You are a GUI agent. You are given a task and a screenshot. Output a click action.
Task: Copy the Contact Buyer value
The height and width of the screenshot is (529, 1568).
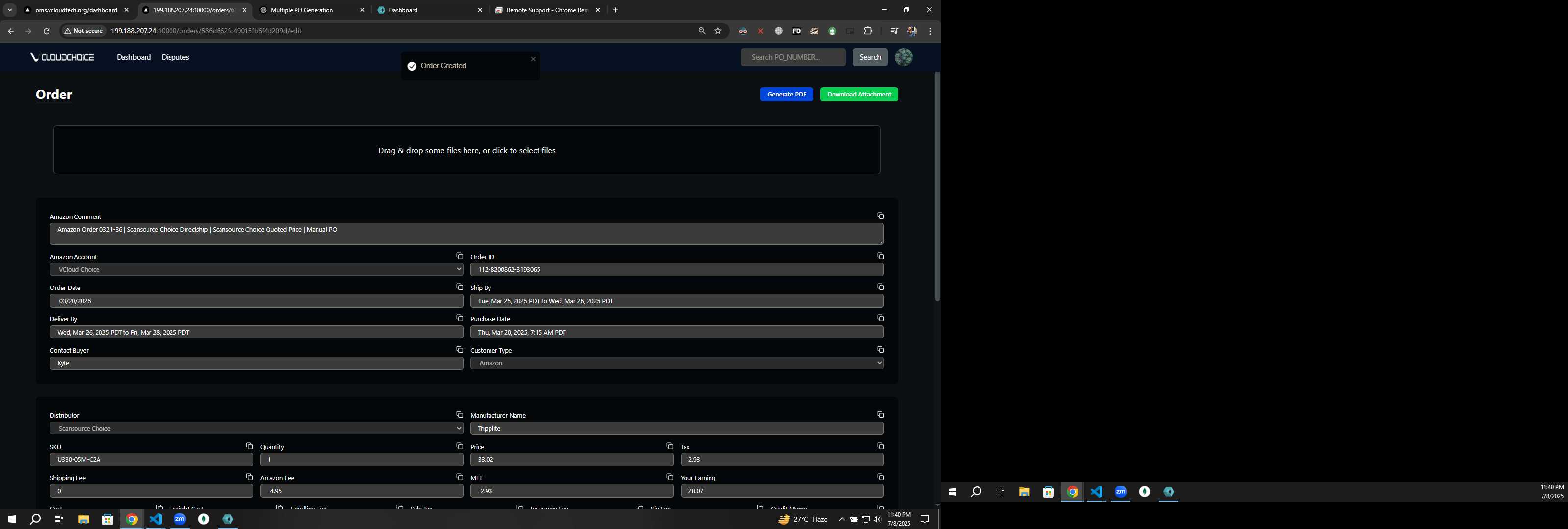tap(460, 349)
